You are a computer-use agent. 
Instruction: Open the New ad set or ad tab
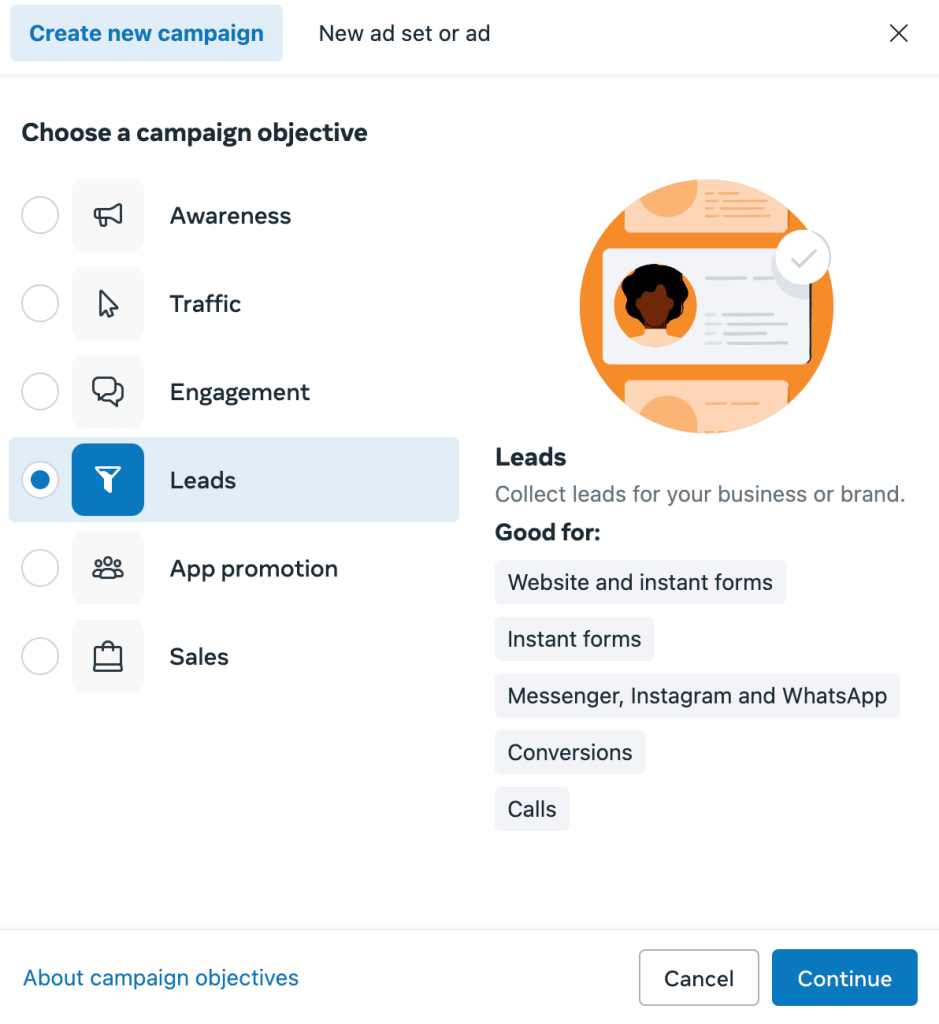pos(404,33)
